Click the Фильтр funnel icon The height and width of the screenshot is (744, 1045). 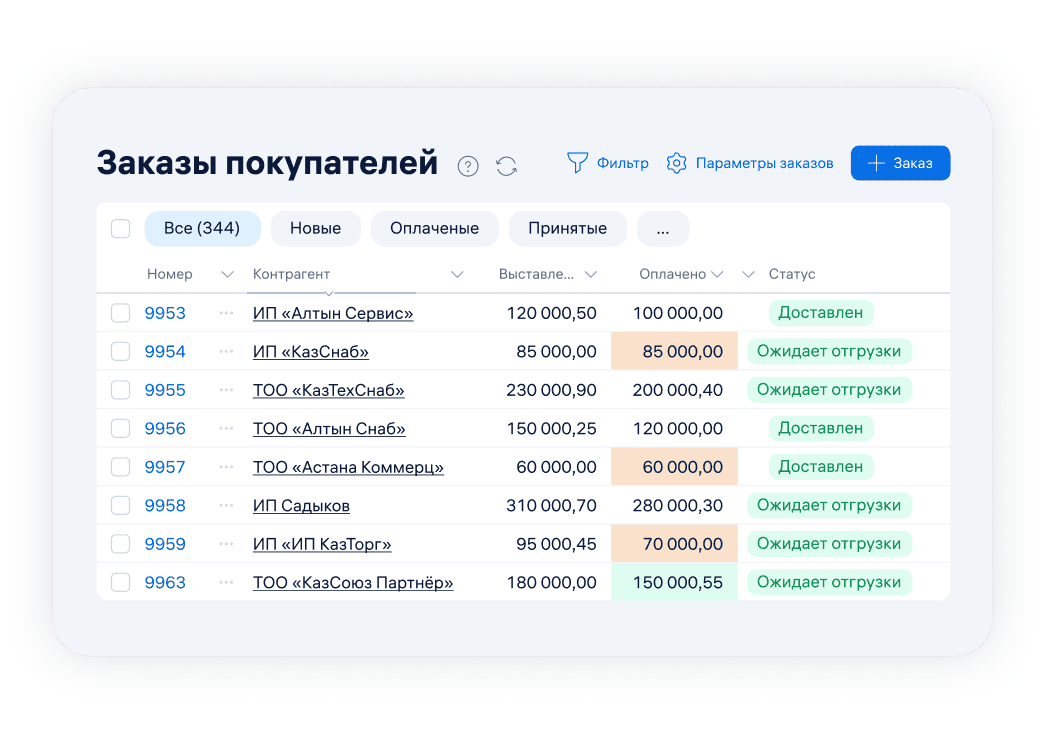click(x=577, y=162)
